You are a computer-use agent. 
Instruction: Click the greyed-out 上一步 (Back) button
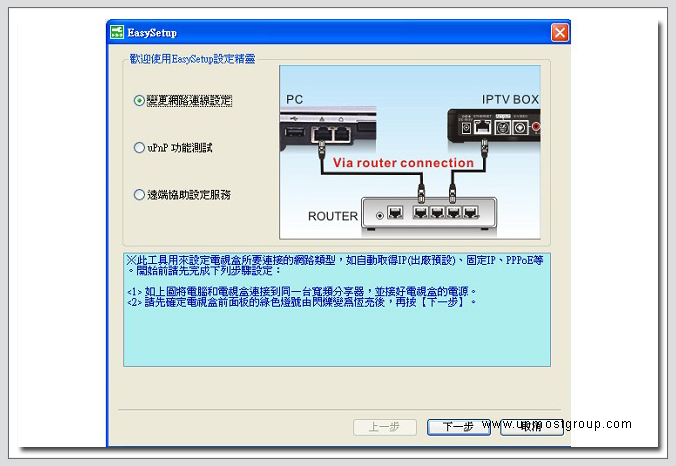pos(385,426)
